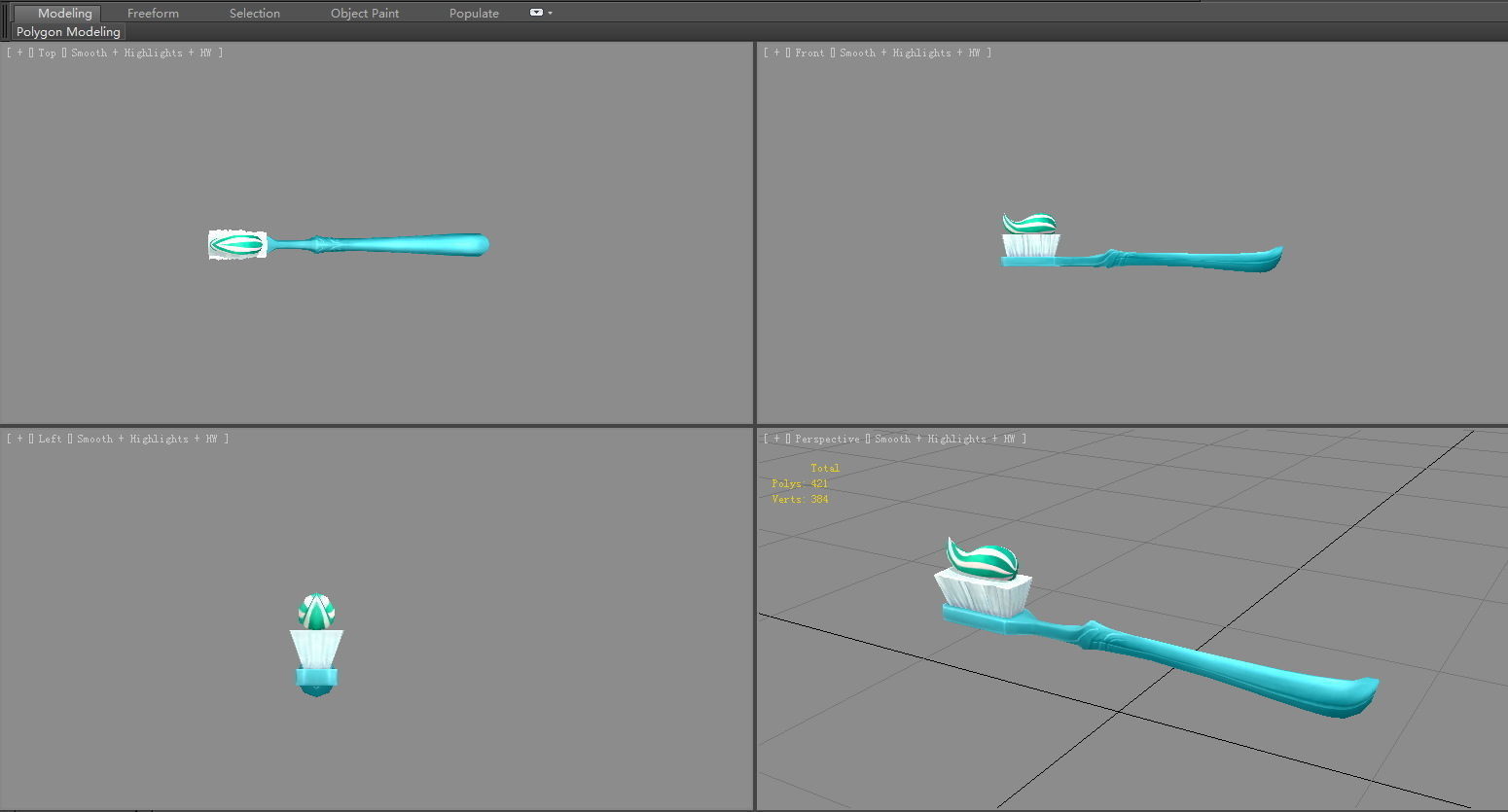Open the Top viewport [+] general menu
Image resolution: width=1508 pixels, height=812 pixels.
[x=19, y=53]
